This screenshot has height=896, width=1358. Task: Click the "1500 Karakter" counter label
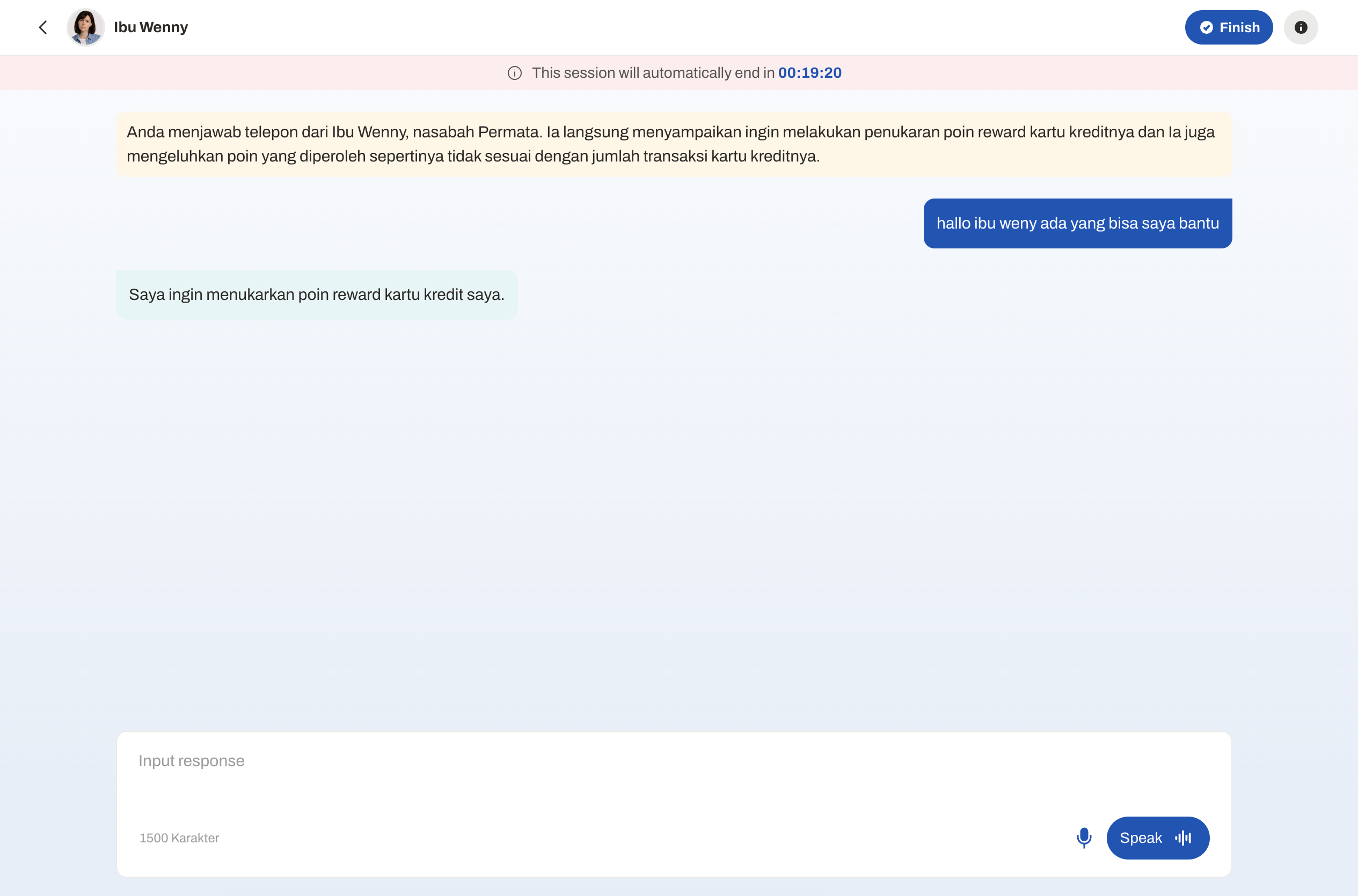point(179,838)
